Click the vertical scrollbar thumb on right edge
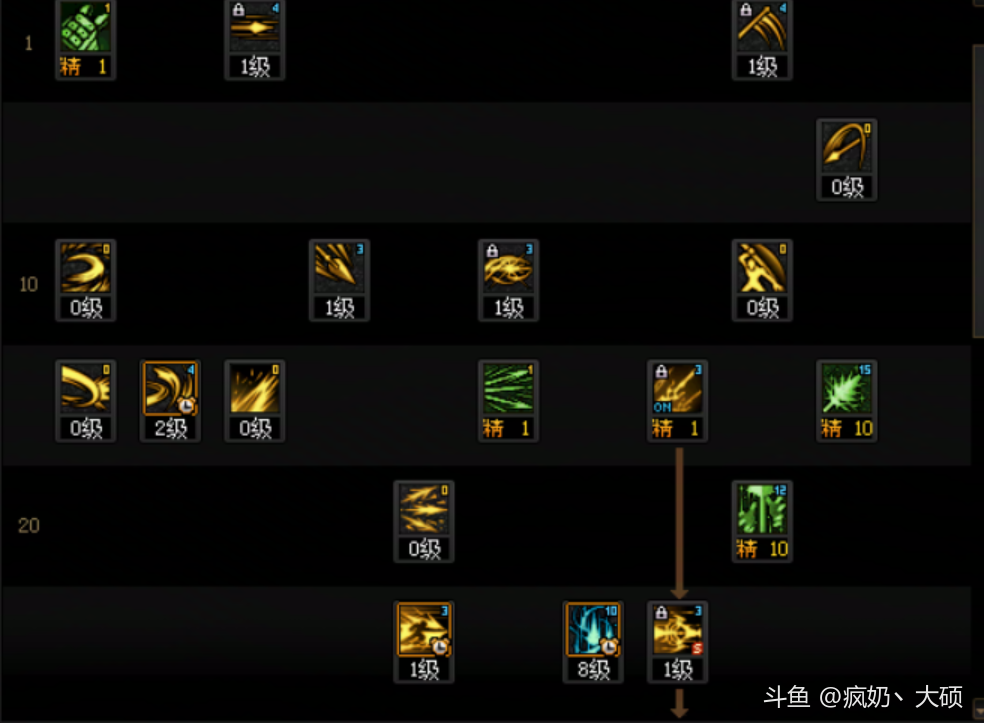 pyautogui.click(x=978, y=191)
